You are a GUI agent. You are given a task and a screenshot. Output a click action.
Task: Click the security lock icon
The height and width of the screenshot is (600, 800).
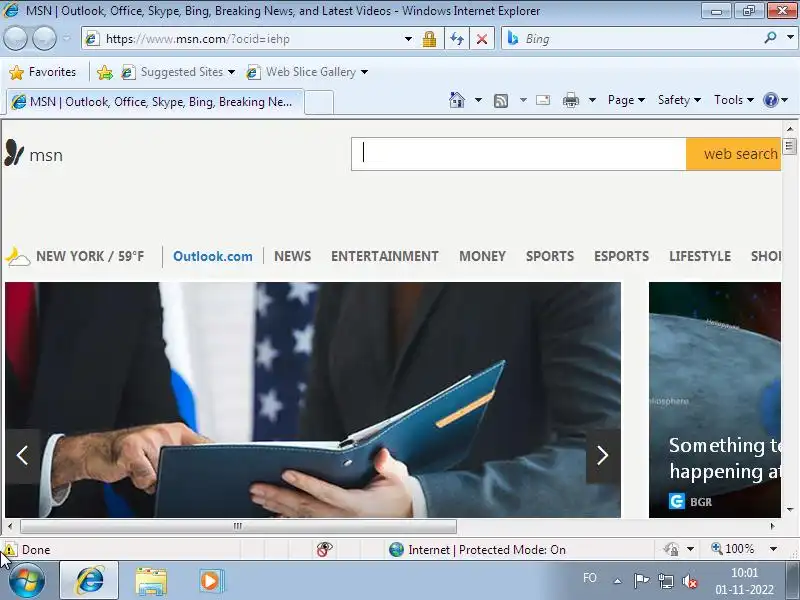pos(429,39)
